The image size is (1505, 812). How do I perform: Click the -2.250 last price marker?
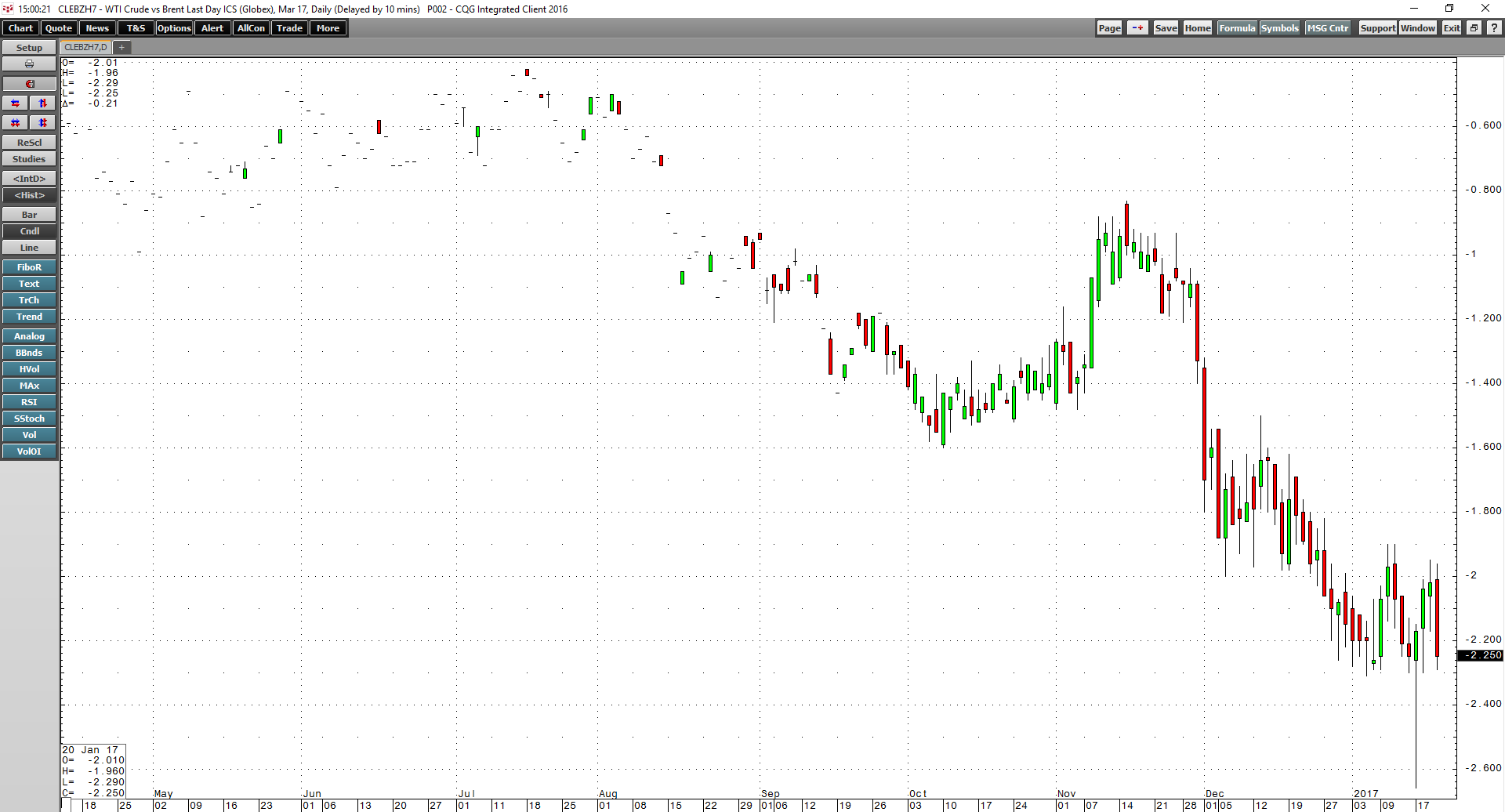click(x=1480, y=655)
